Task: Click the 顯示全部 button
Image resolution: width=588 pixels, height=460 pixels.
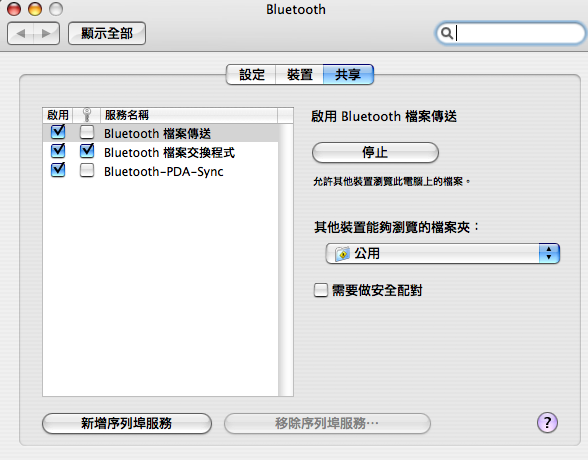Action: 107,33
